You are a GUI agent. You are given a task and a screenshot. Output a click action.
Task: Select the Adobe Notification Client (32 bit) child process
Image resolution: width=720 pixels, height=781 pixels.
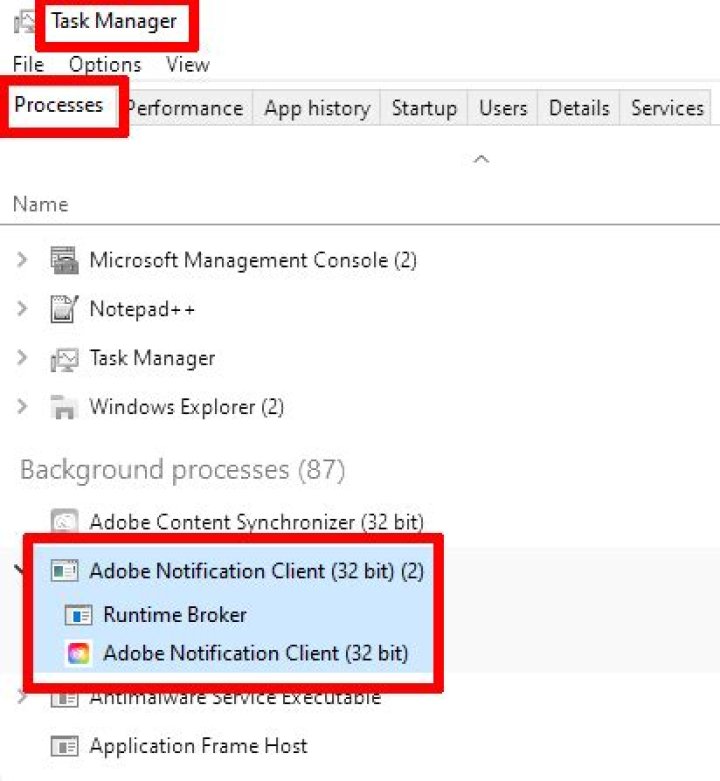(x=360, y=653)
